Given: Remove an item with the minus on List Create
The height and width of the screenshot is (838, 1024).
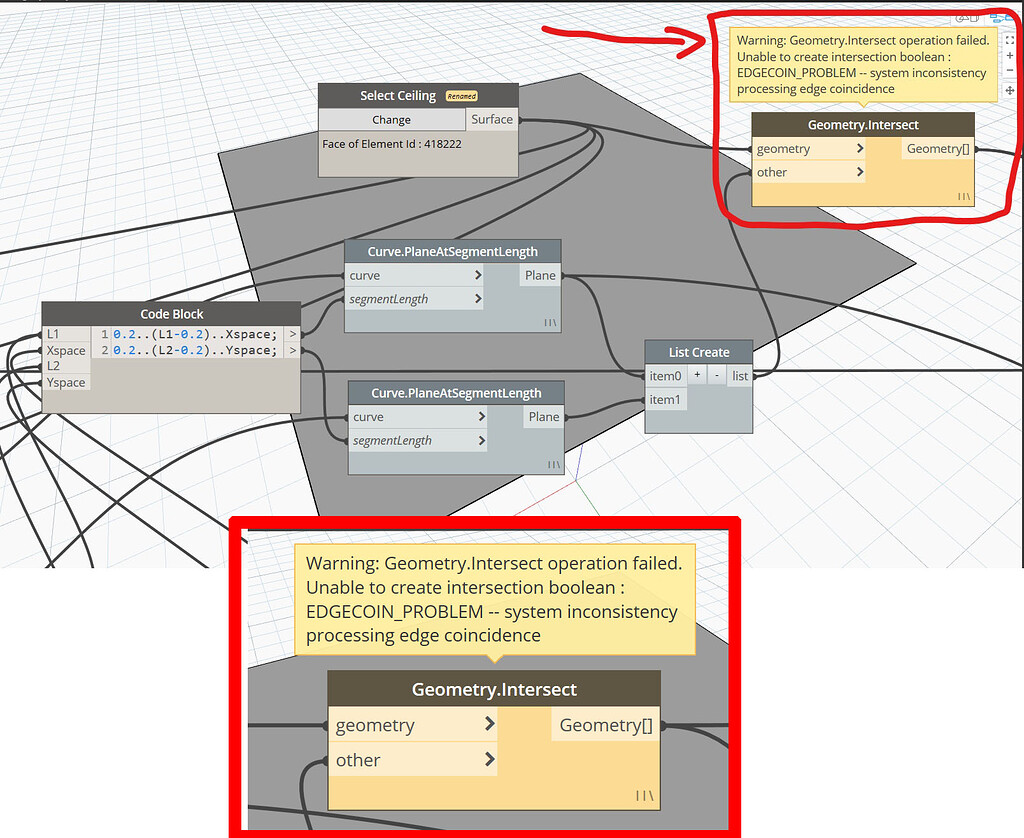Looking at the screenshot, I should tap(715, 375).
